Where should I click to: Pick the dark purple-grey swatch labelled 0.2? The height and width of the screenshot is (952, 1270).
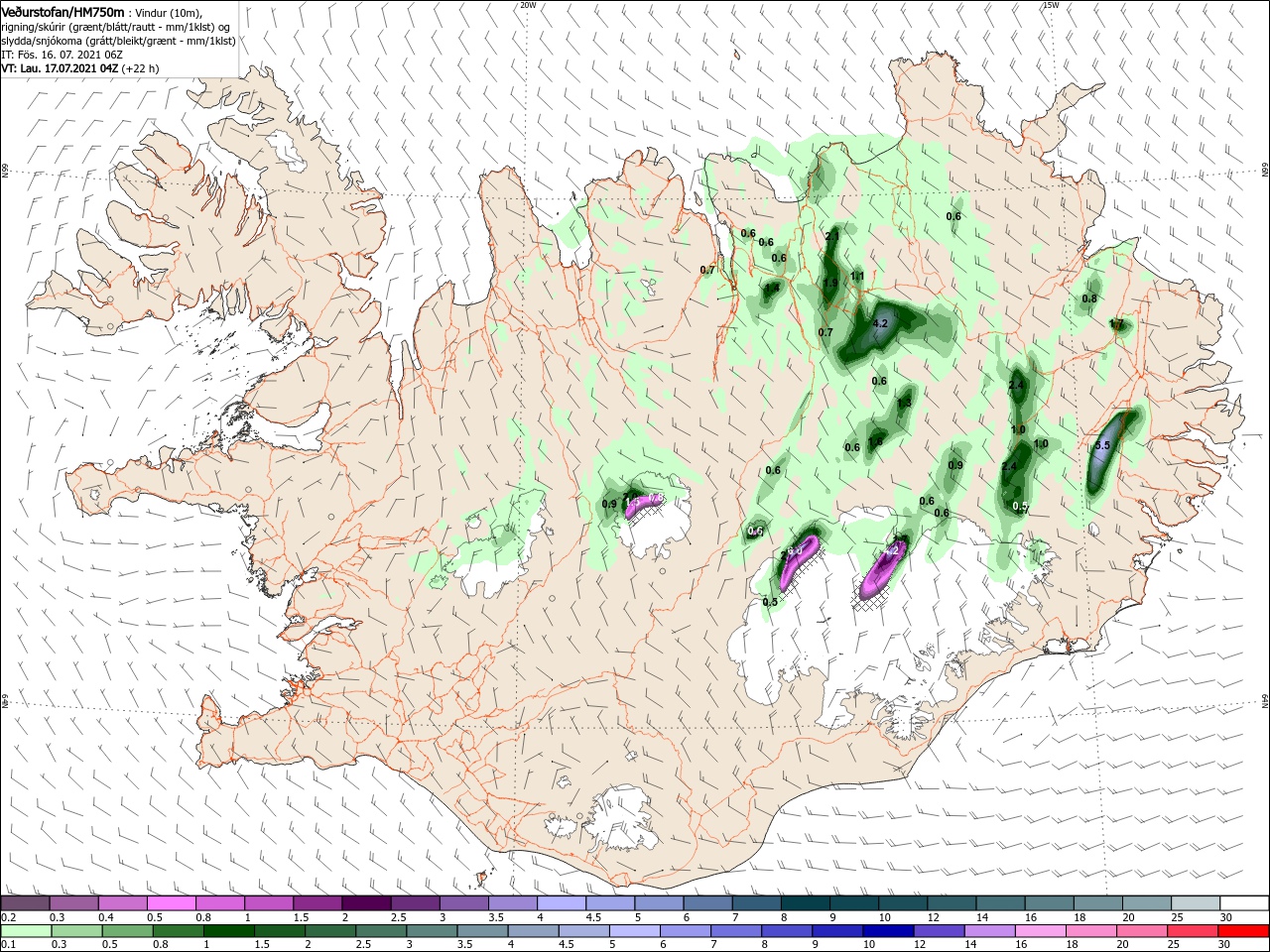[x=25, y=903]
